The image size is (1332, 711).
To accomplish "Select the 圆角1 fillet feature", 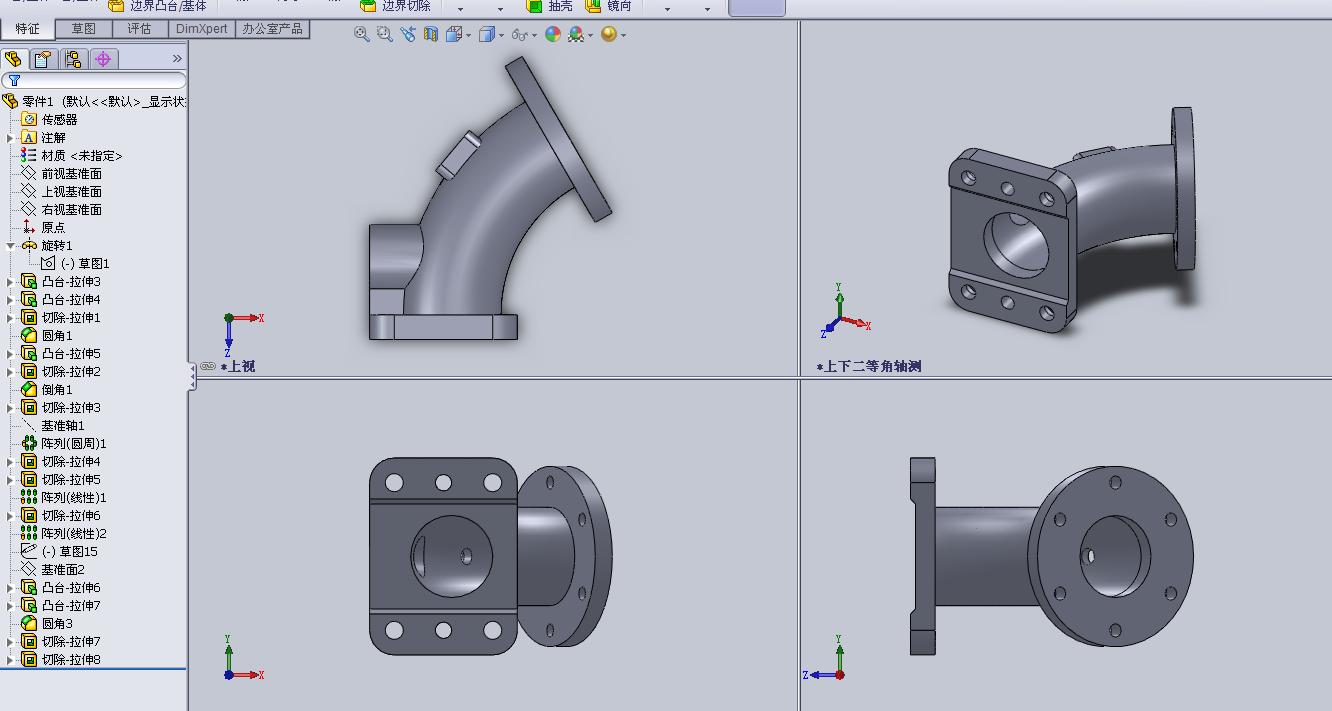I will 47,335.
